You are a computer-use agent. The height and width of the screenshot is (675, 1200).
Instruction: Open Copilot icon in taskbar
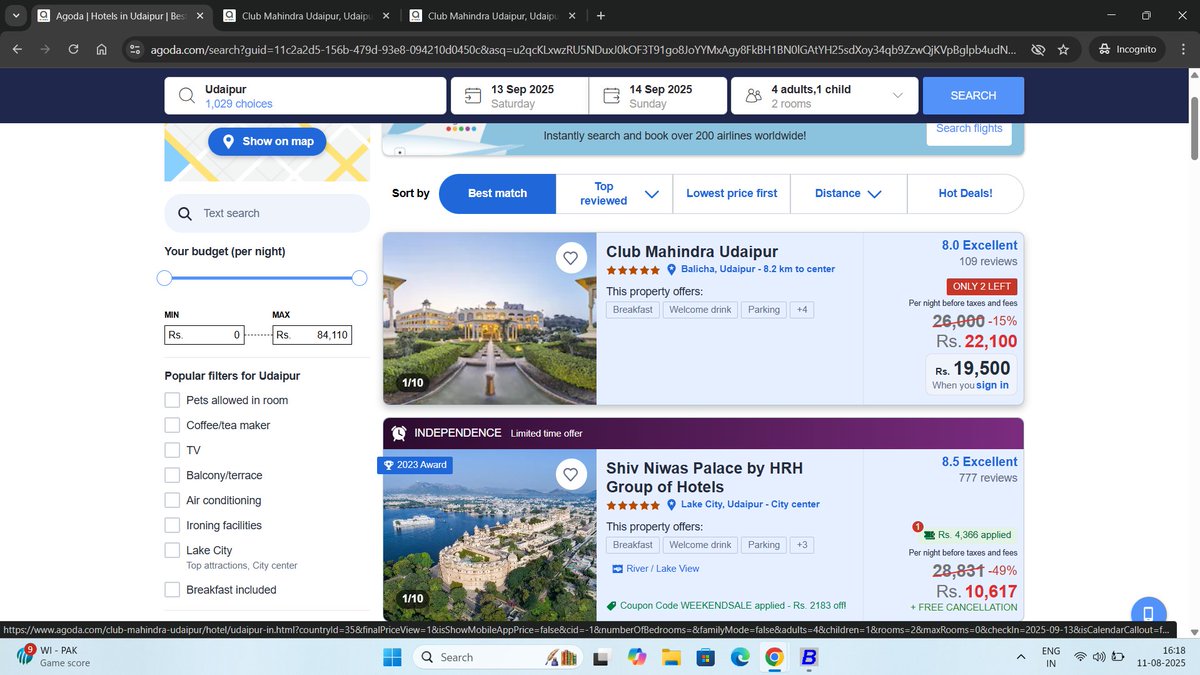[636, 657]
